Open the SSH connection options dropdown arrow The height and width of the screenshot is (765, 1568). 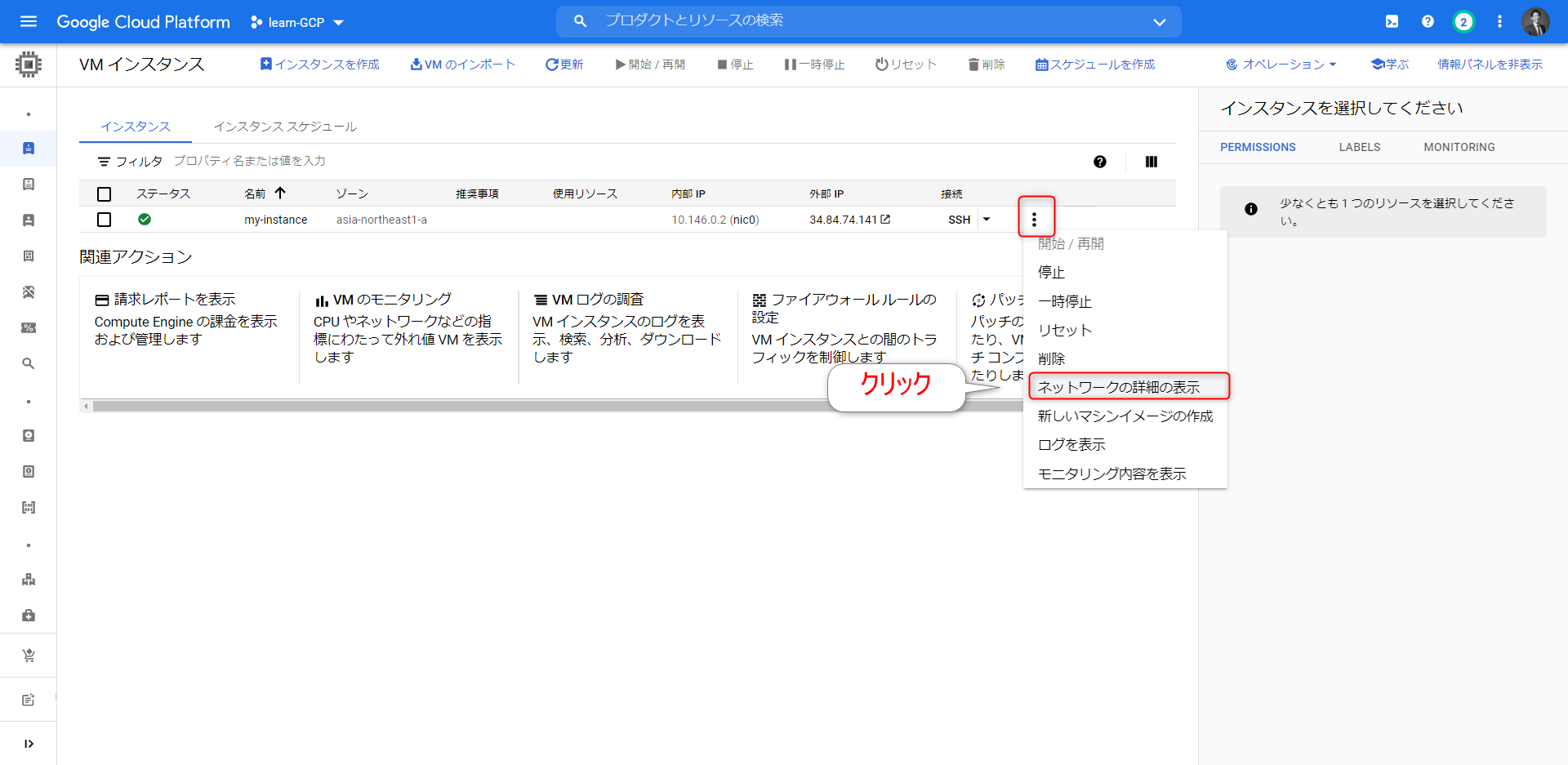pos(987,220)
